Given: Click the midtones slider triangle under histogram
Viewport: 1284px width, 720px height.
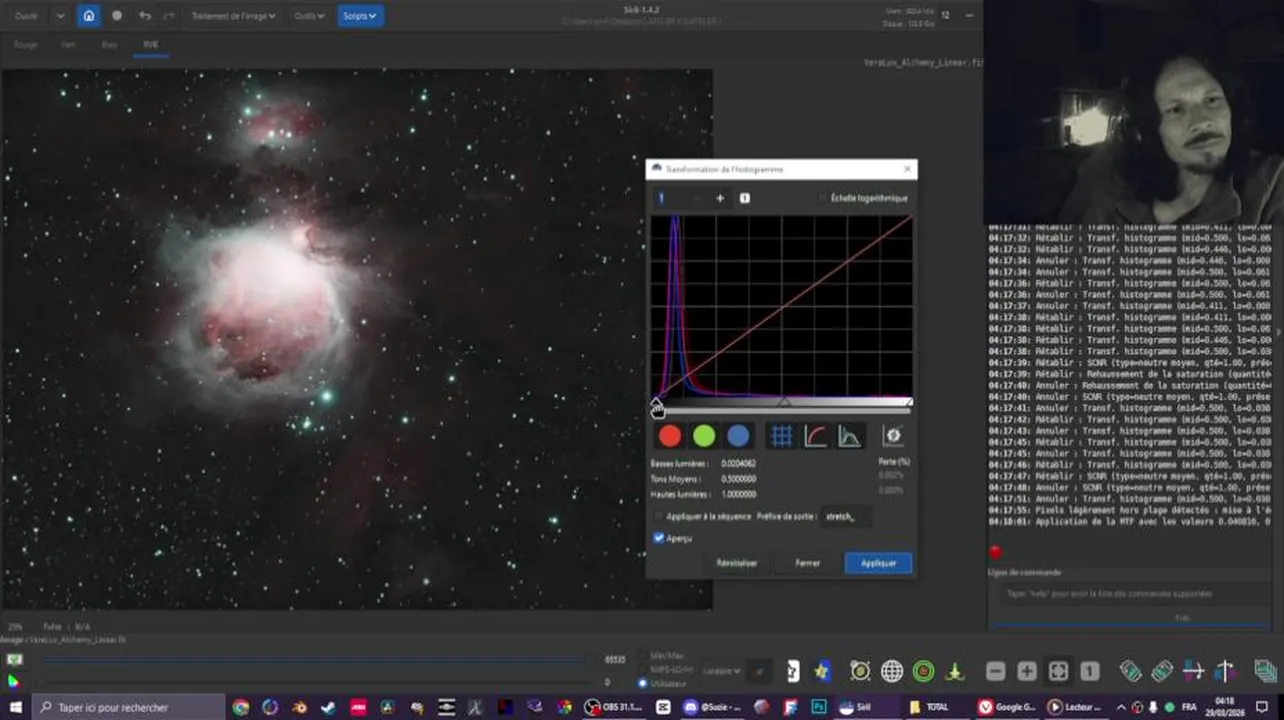Looking at the screenshot, I should pyautogui.click(x=784, y=402).
